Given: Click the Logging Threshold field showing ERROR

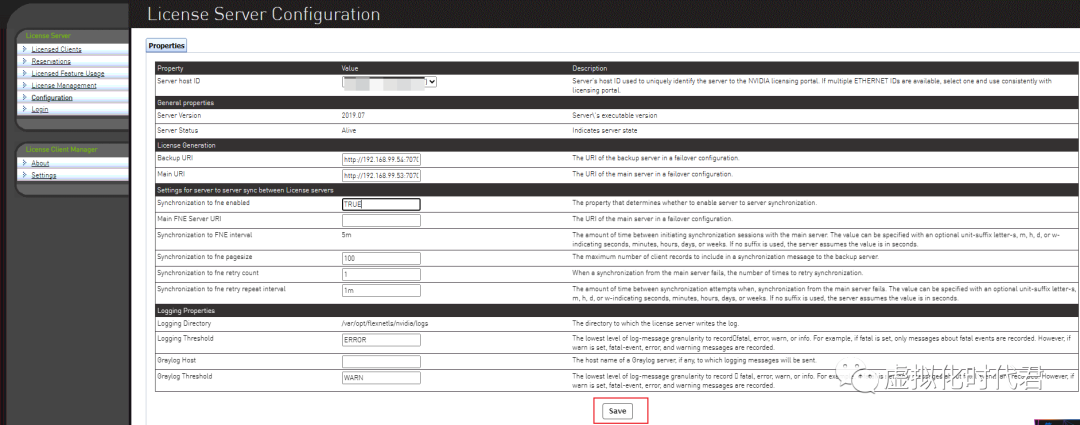Looking at the screenshot, I should coord(381,342).
